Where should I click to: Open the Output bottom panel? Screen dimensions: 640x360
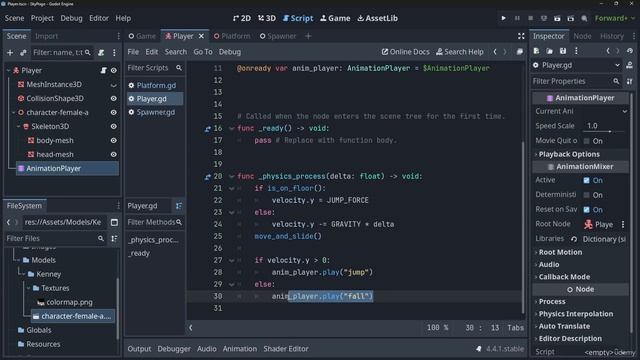139,349
